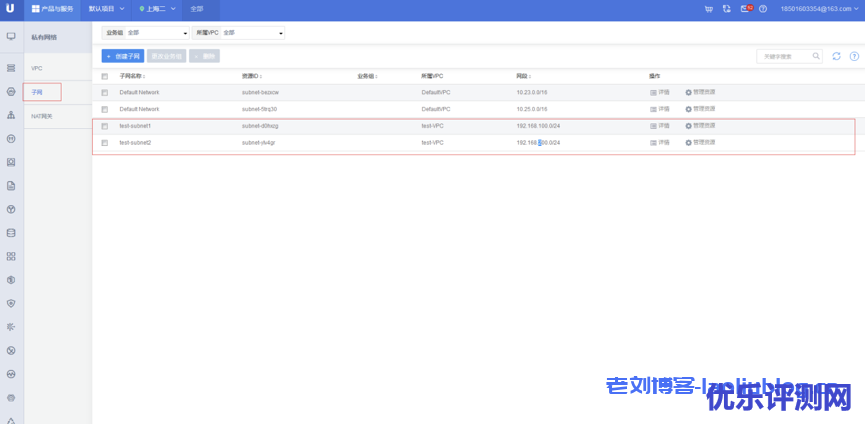
Task: Expand the 上海二 region selector
Action: point(157,9)
